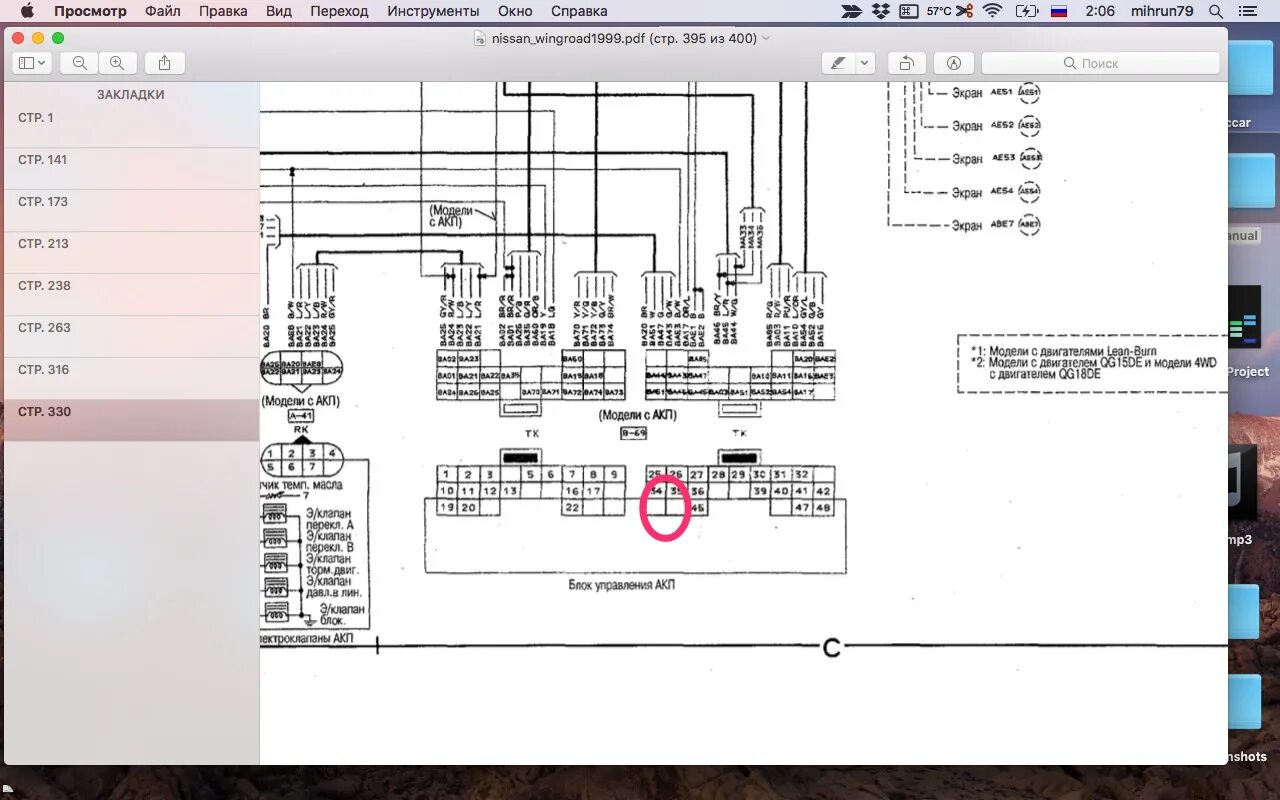
Task: Toggle the markup toolbar button
Action: [x=954, y=63]
